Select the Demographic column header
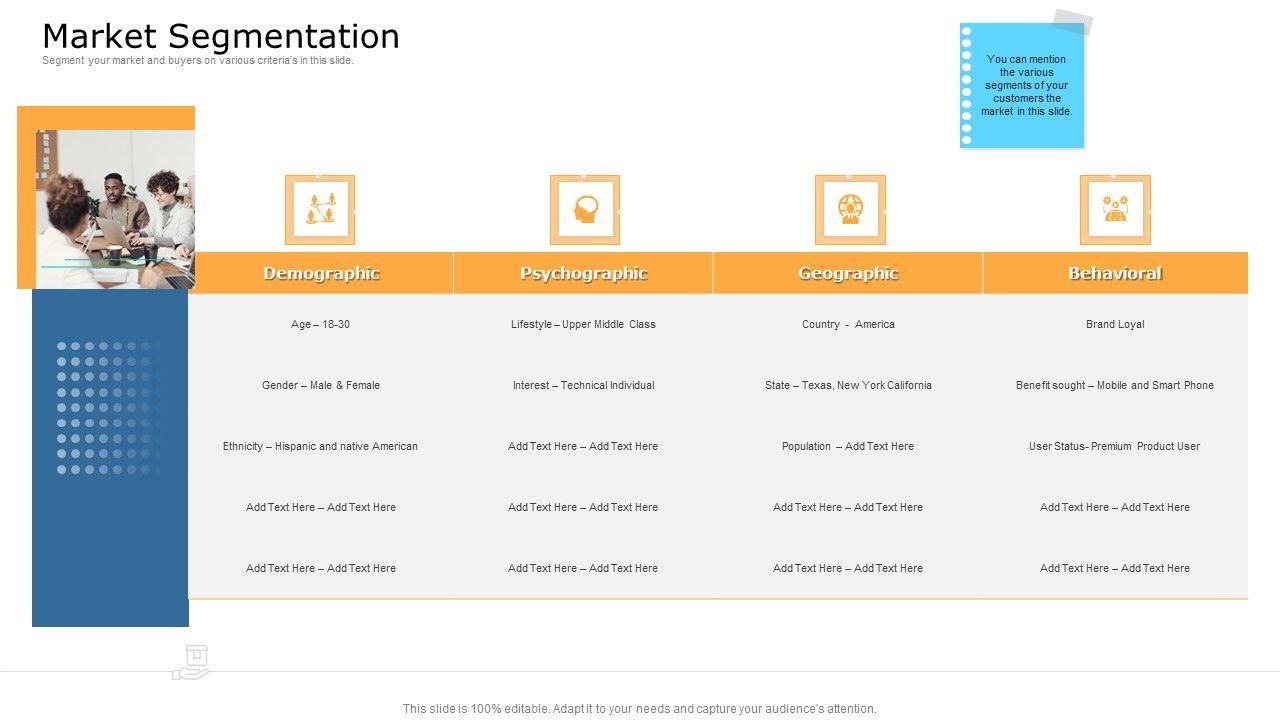This screenshot has height=720, width=1280. click(x=321, y=273)
